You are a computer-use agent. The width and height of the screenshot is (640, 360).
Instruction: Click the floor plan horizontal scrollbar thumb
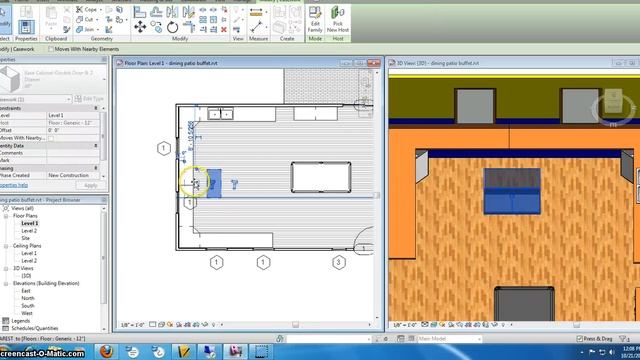tap(296, 325)
